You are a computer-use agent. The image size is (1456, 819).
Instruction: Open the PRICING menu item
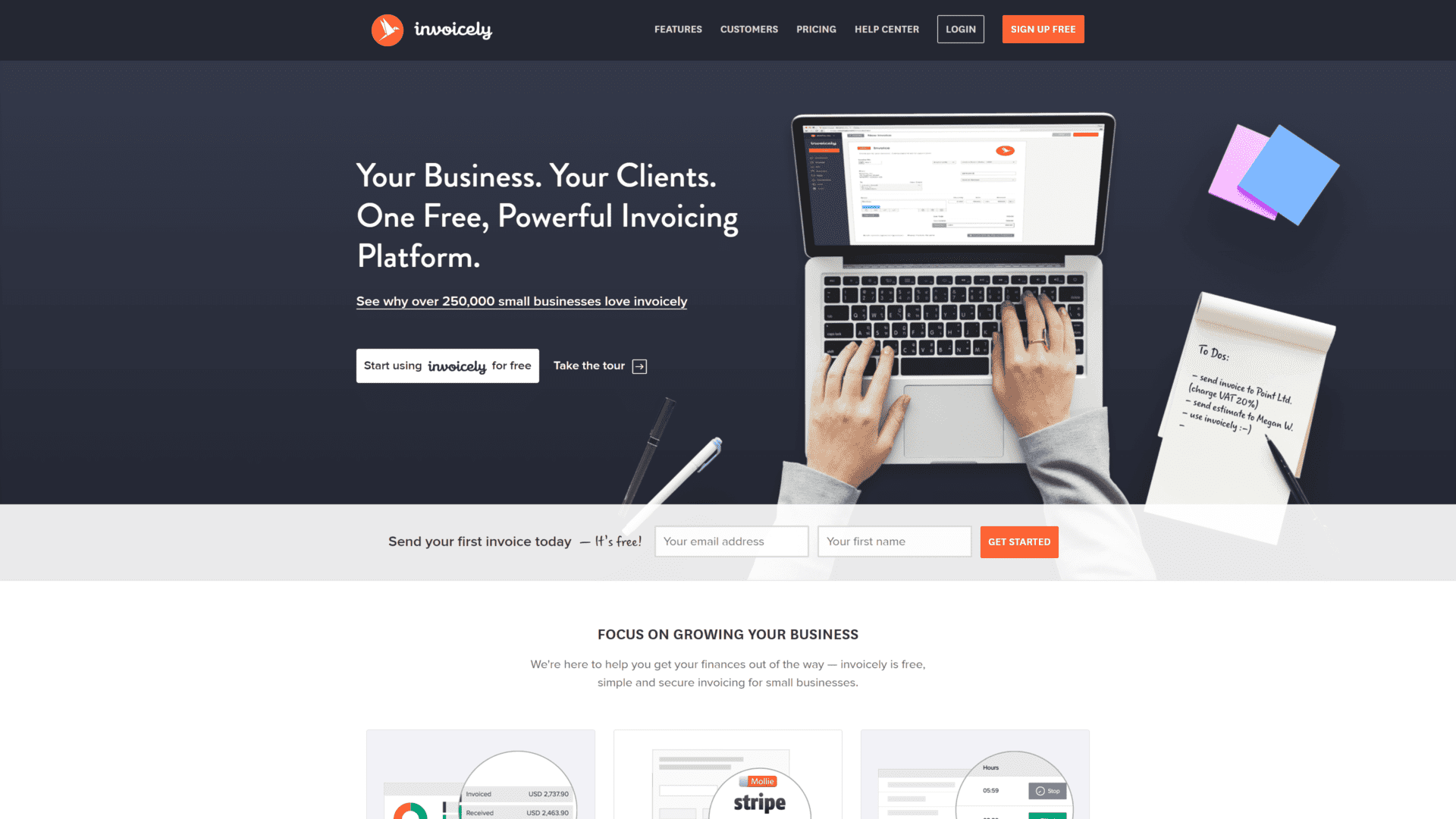tap(816, 29)
